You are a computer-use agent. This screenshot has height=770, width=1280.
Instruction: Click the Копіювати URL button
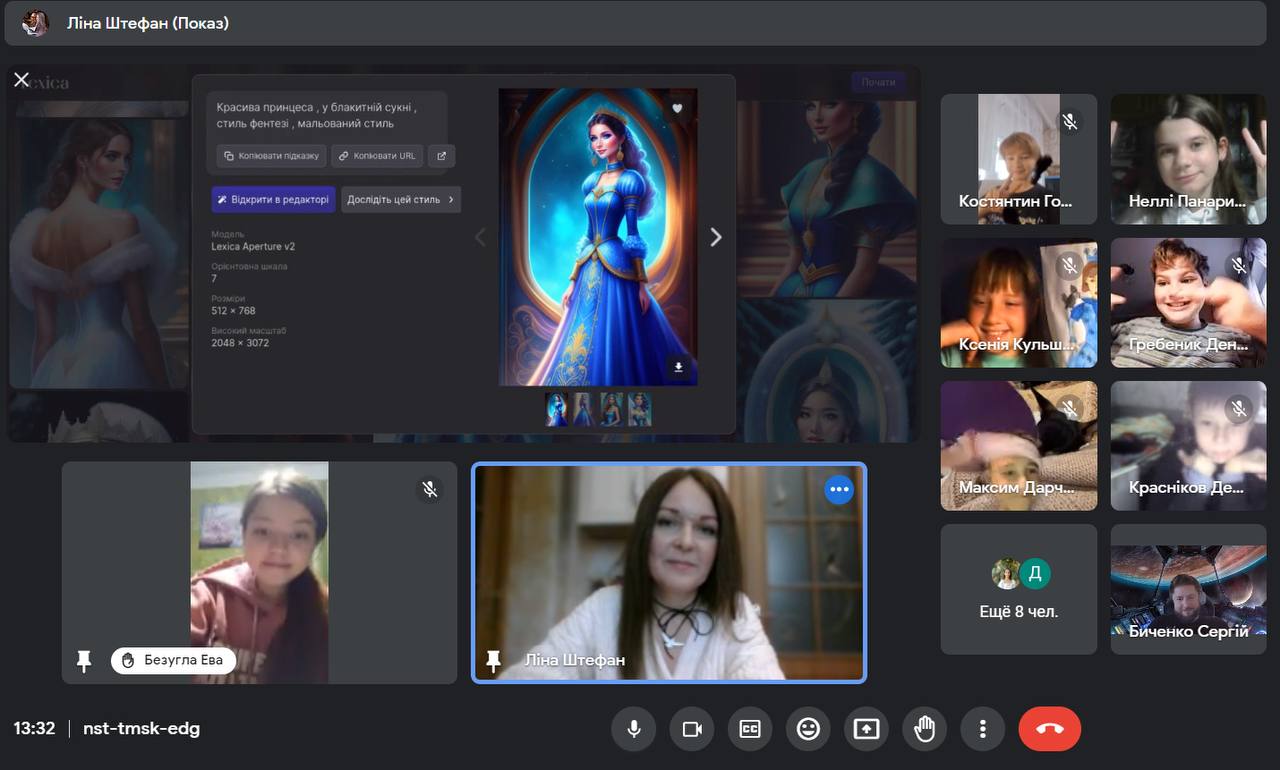tap(377, 156)
